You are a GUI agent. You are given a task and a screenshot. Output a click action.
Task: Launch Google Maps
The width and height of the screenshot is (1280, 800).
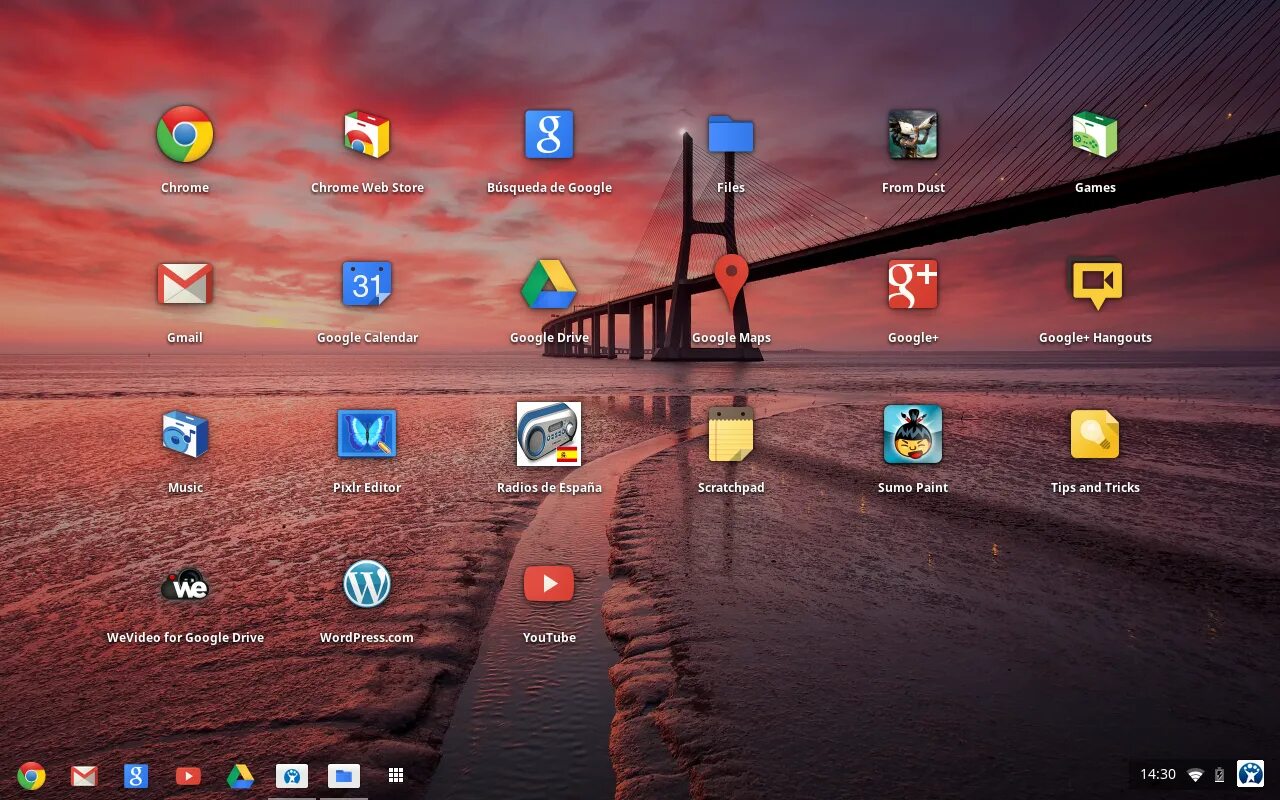731,283
